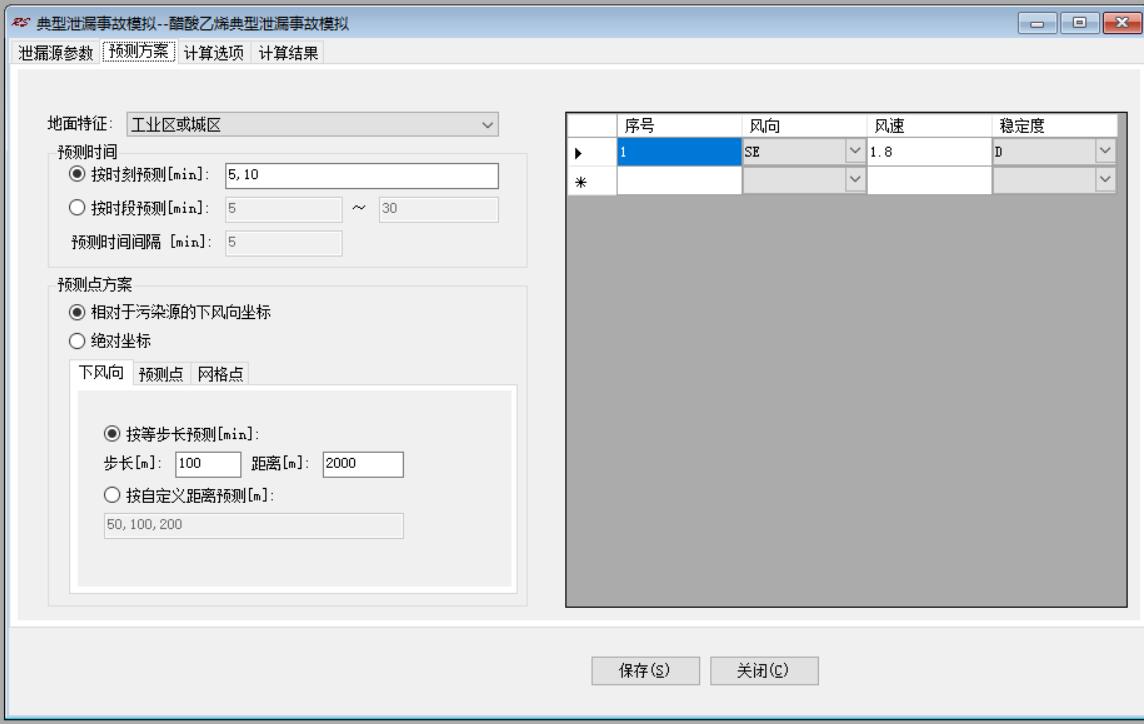Click the 步长[m] field showing 100
This screenshot has height=724, width=1144.
208,464
